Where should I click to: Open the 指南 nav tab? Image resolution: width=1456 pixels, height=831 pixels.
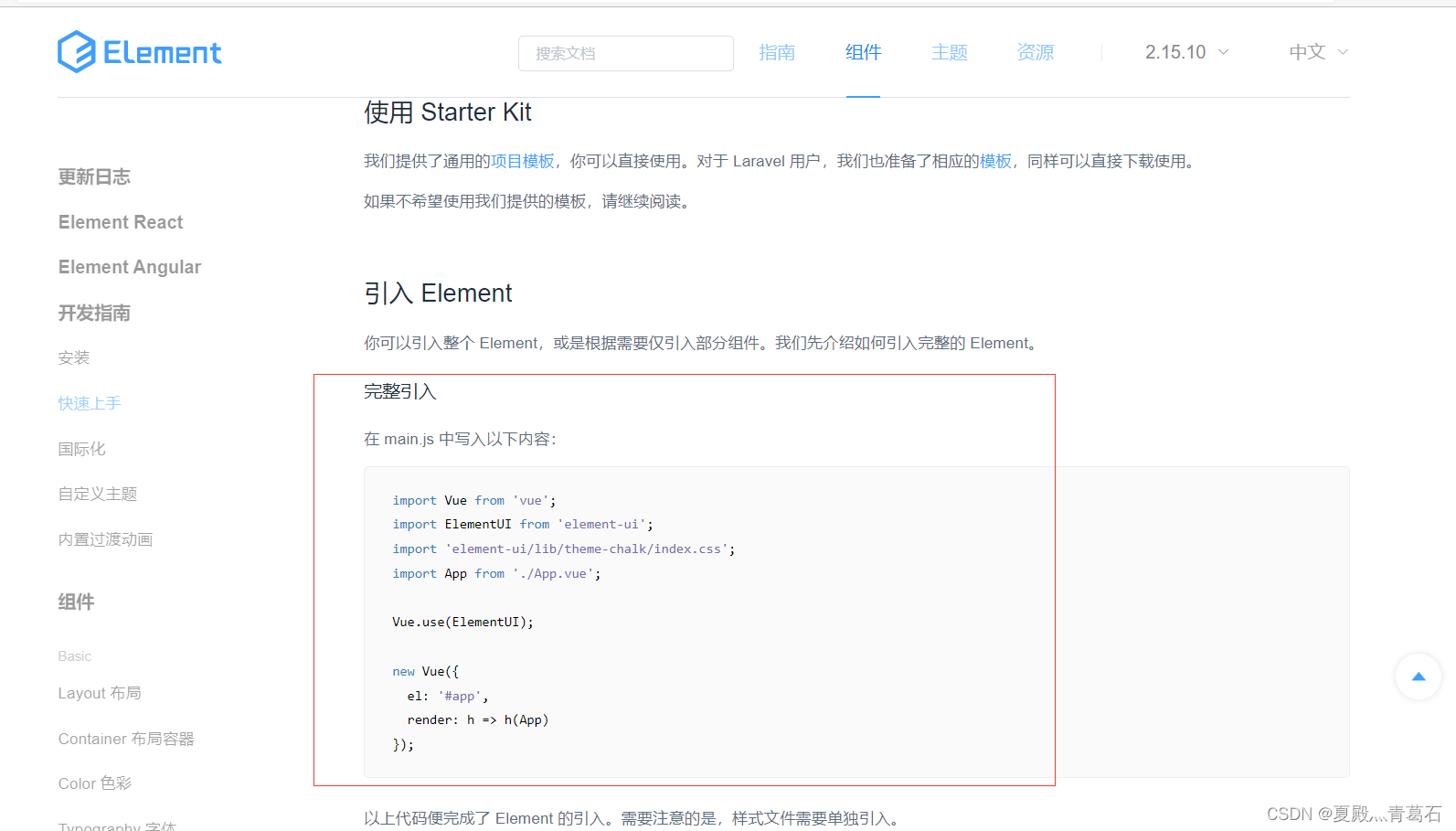pyautogui.click(x=777, y=52)
